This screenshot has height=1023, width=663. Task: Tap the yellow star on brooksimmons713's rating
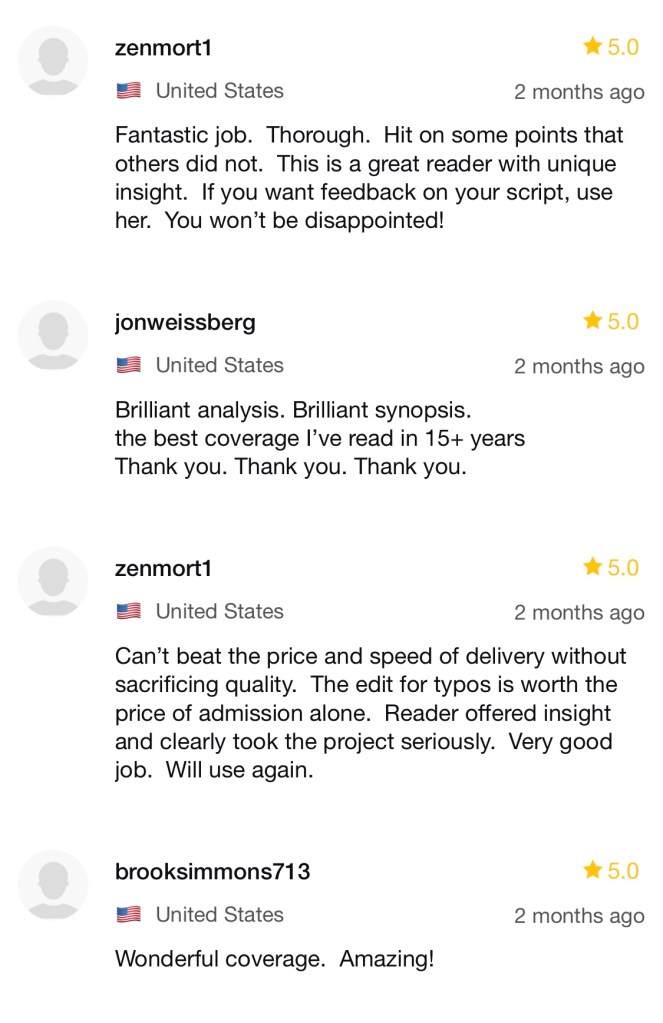click(x=593, y=871)
